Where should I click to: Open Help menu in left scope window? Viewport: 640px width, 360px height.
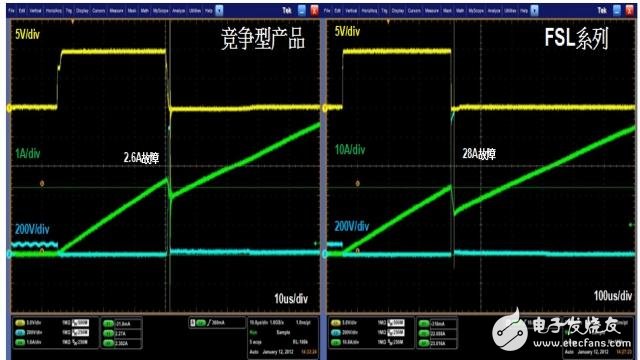pos(209,11)
